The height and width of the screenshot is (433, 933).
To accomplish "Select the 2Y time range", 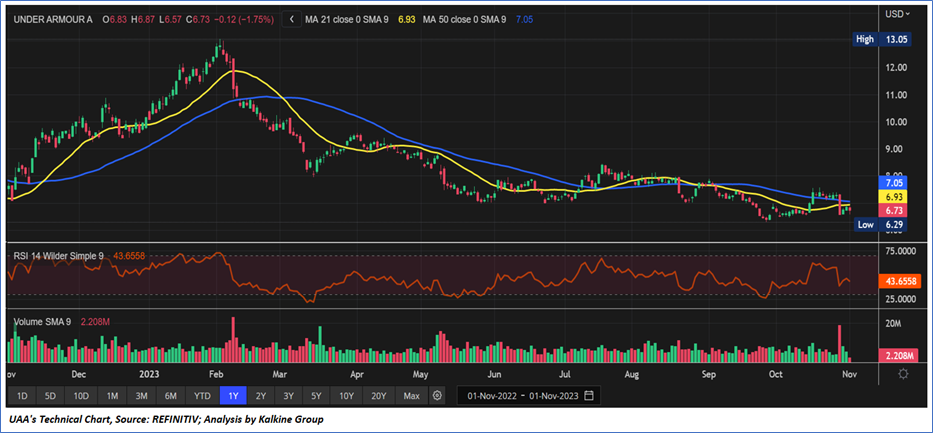I will click(261, 396).
